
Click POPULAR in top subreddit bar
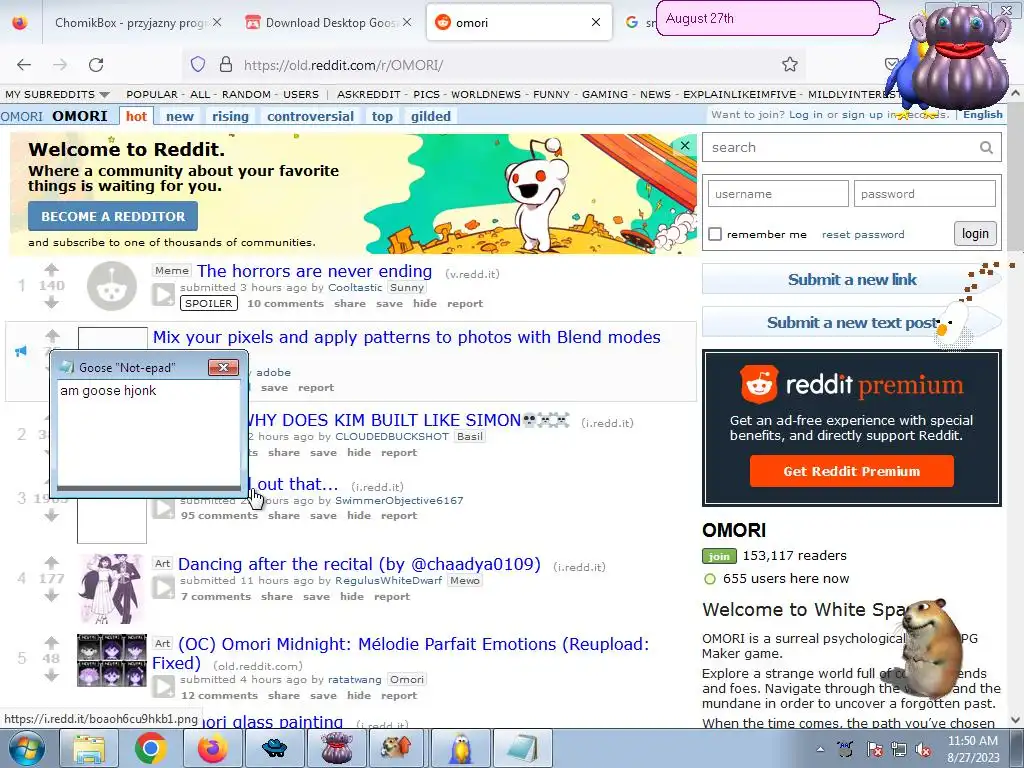[152, 95]
